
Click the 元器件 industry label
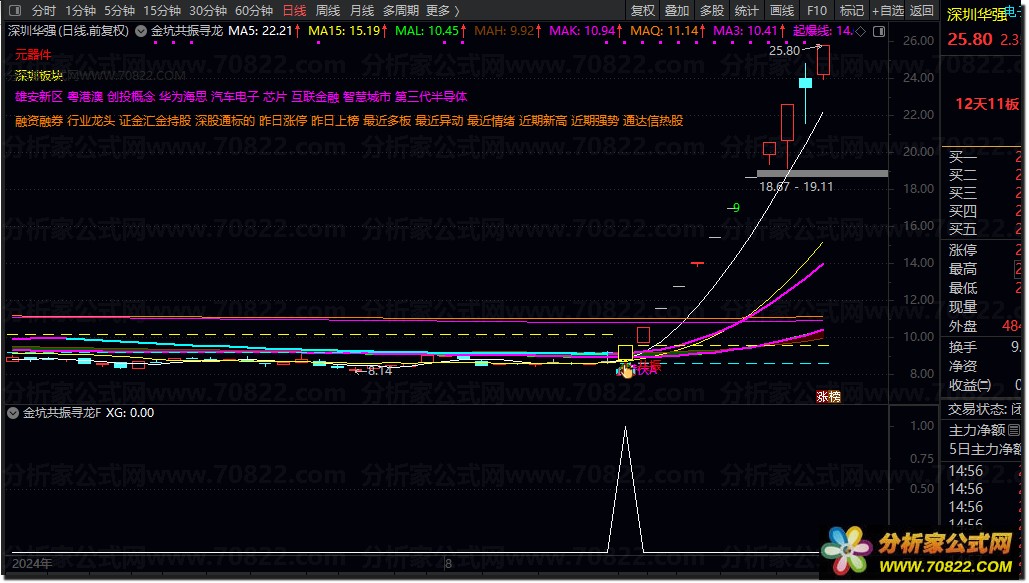click(x=33, y=54)
